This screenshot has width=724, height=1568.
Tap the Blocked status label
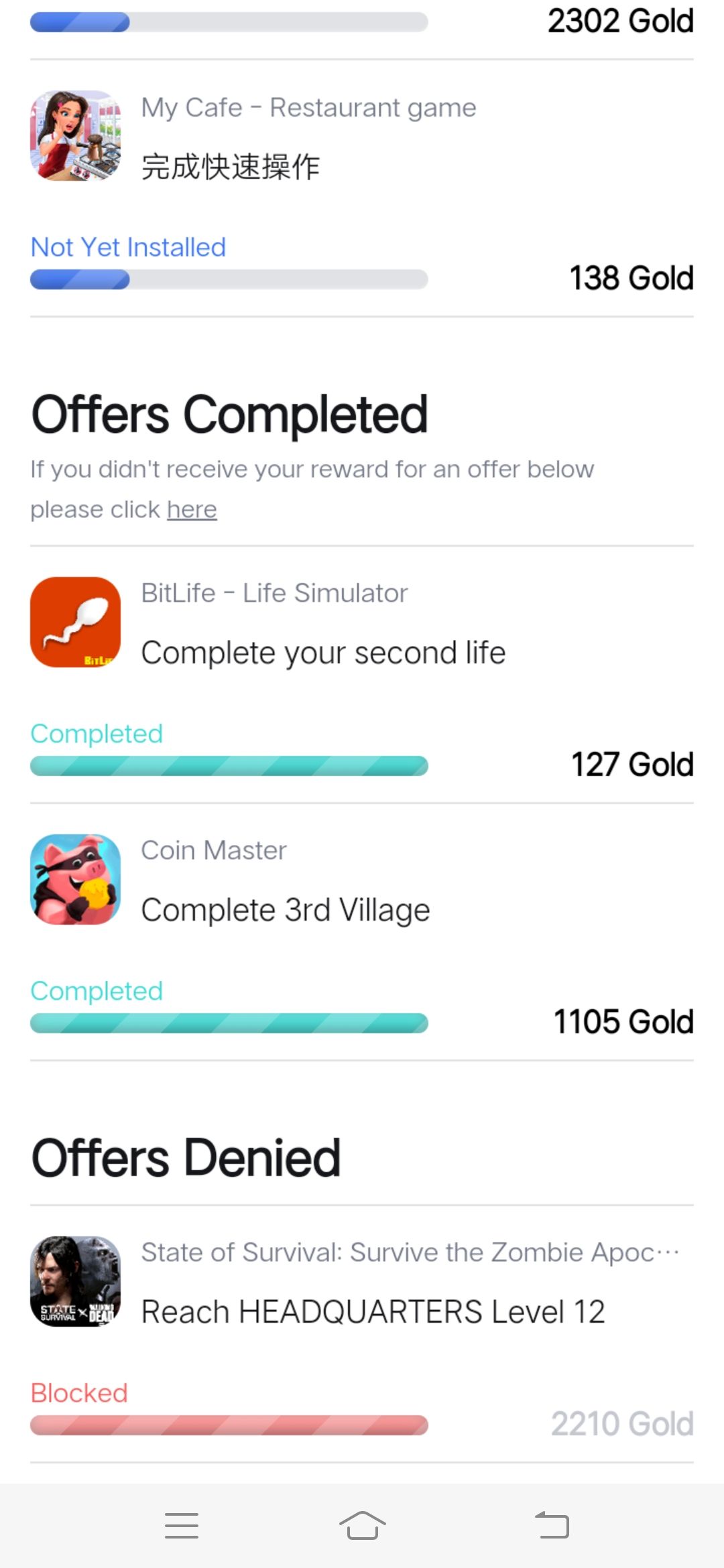coord(79,1393)
